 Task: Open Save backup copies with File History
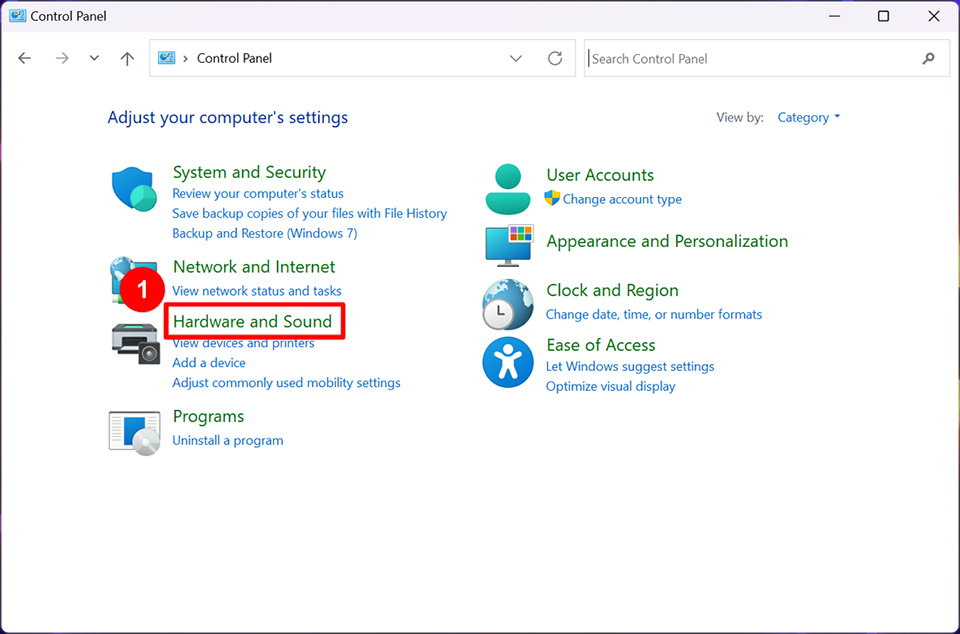[x=309, y=214]
